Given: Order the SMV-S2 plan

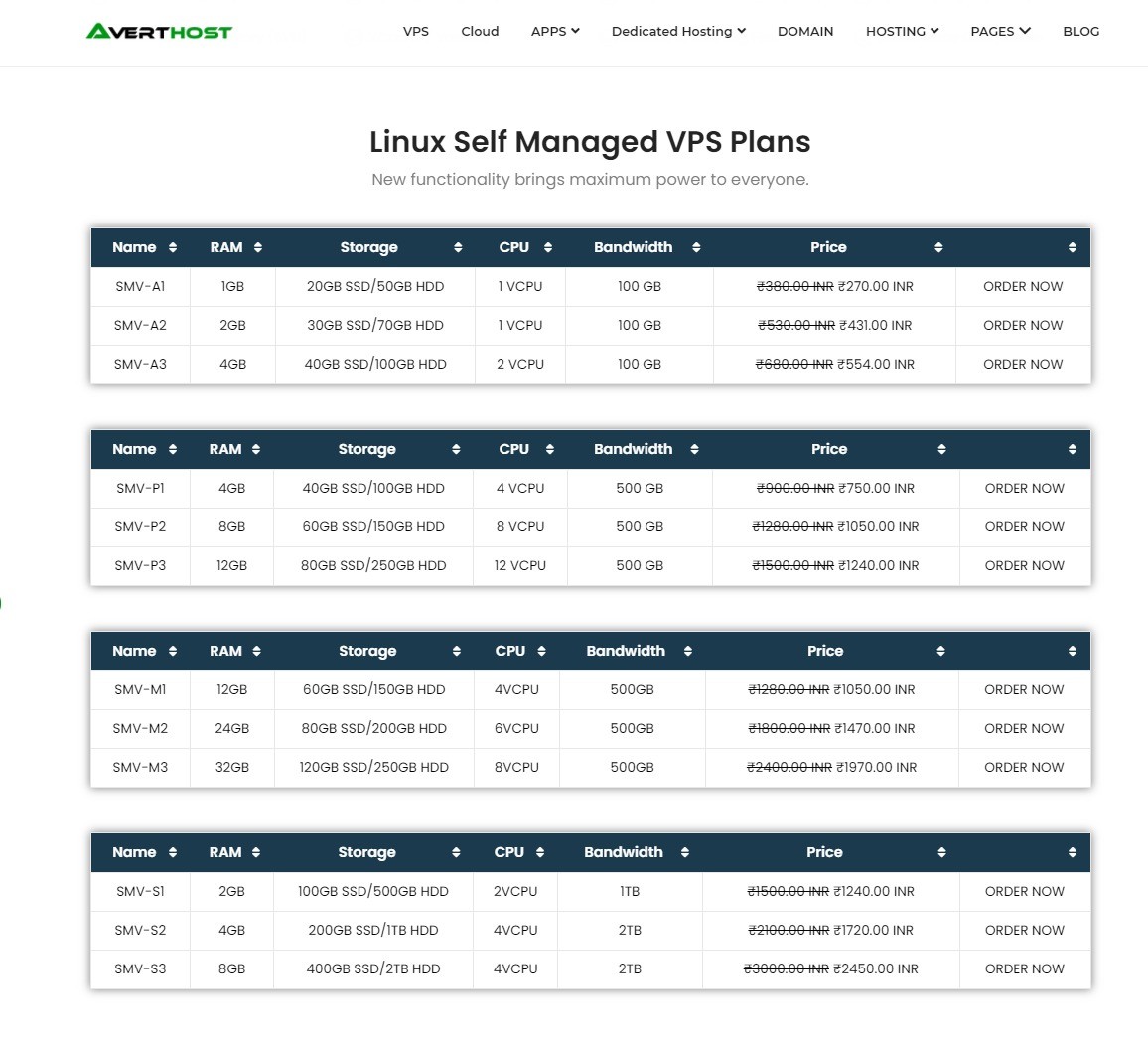Looking at the screenshot, I should pyautogui.click(x=1024, y=930).
